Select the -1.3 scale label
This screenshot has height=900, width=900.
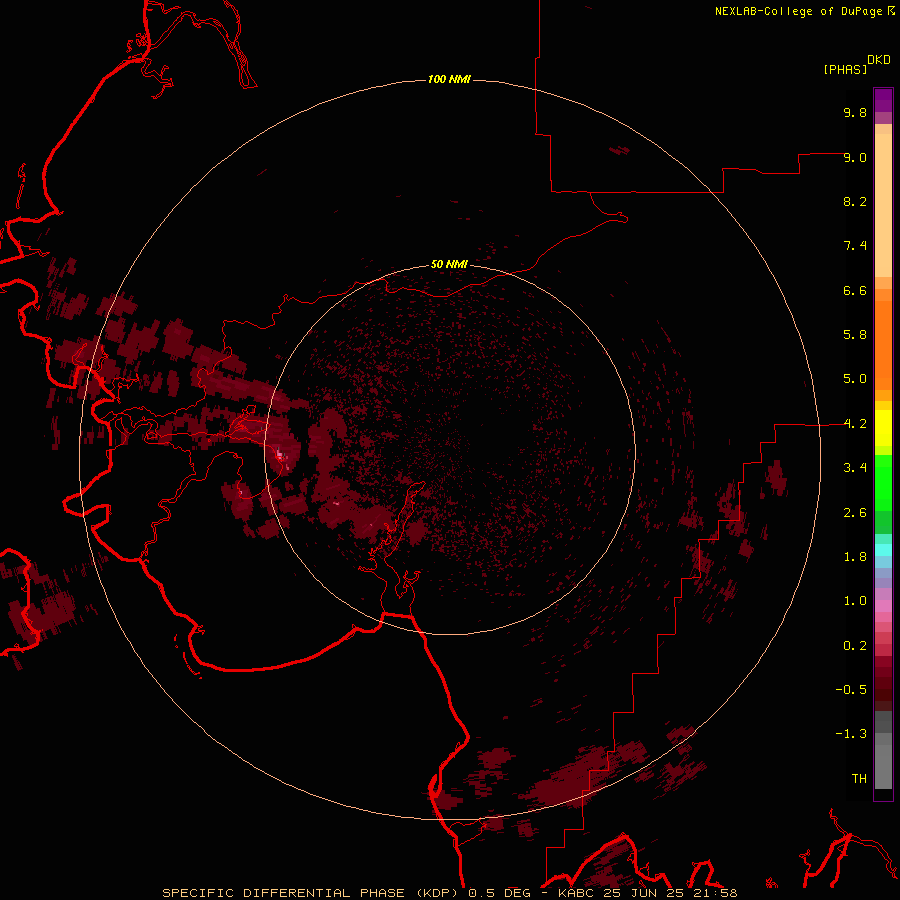pos(851,734)
